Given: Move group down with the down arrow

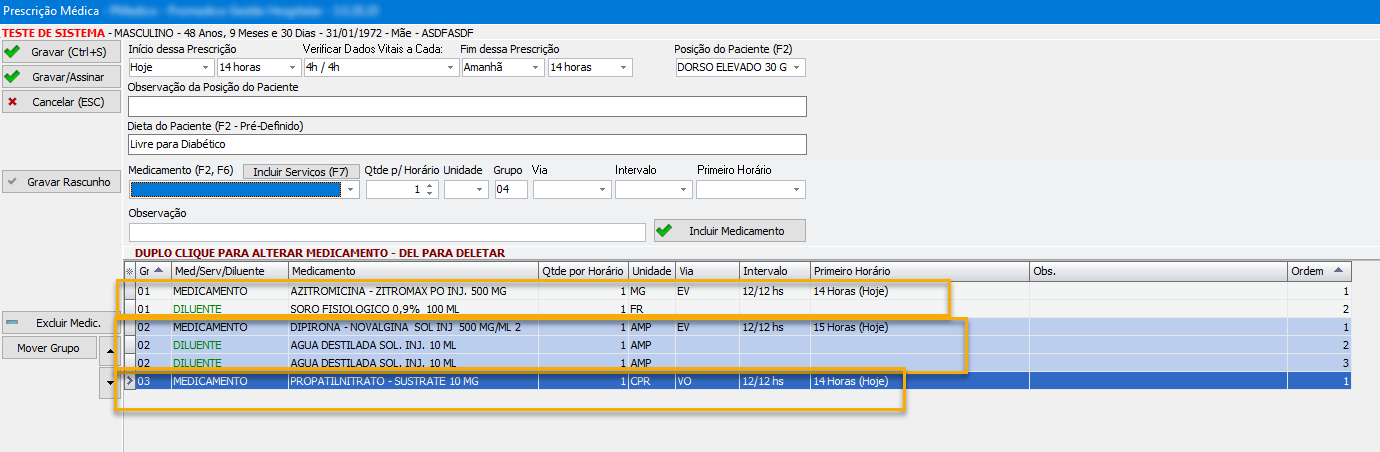Looking at the screenshot, I should click(x=110, y=383).
